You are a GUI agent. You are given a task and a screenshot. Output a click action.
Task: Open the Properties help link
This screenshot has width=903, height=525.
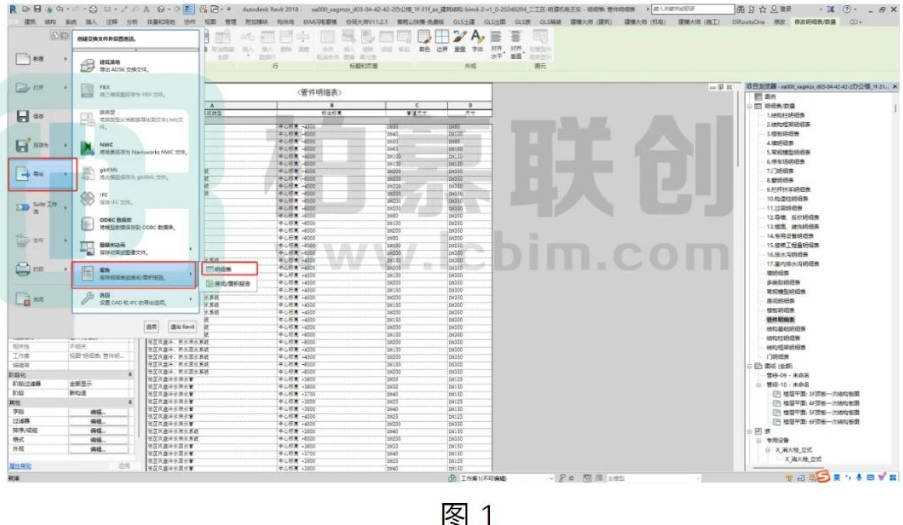point(20,466)
